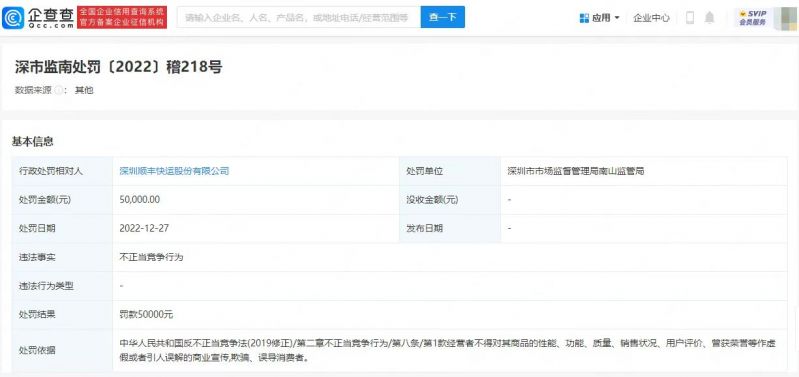Select the 50,000.00 amount value
799x377 pixels.
tap(140, 200)
